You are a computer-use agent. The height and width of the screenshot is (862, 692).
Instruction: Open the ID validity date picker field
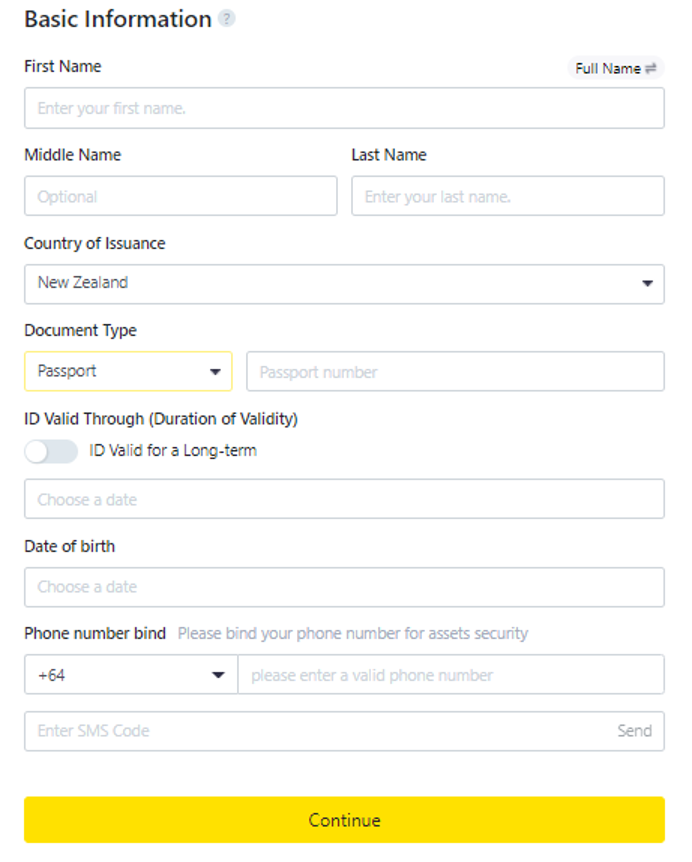(344, 499)
